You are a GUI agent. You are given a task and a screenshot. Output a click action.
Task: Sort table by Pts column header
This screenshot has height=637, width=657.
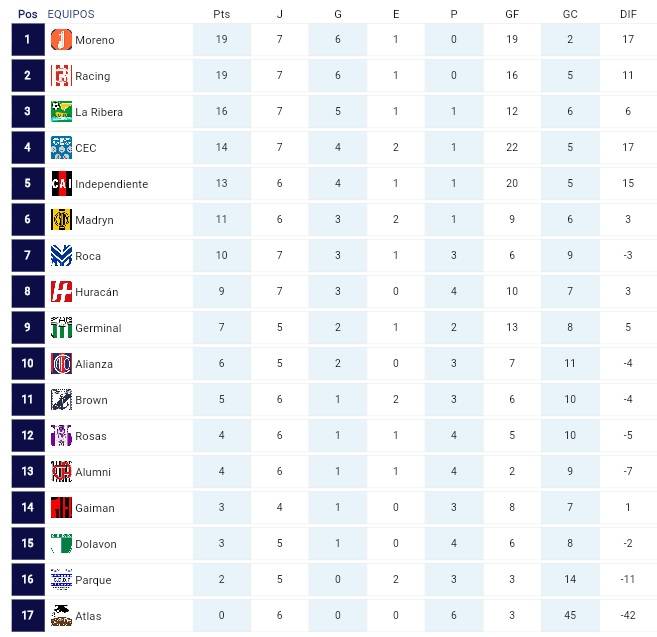221,14
